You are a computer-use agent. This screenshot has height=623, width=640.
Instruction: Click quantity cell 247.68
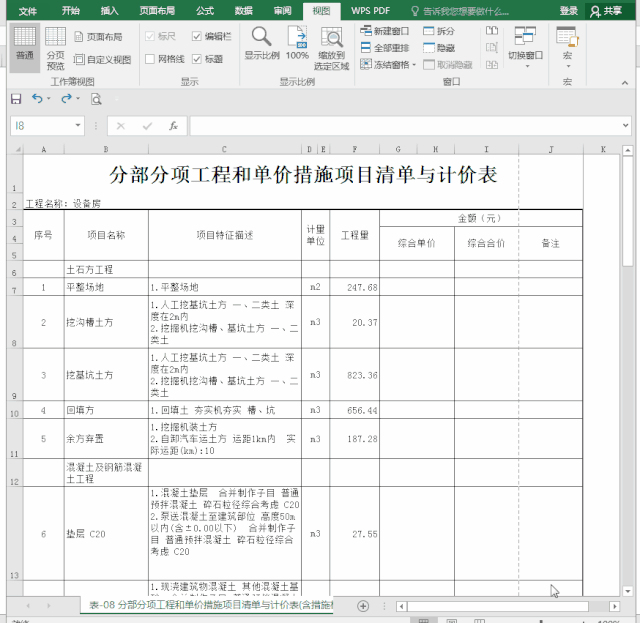pos(354,287)
